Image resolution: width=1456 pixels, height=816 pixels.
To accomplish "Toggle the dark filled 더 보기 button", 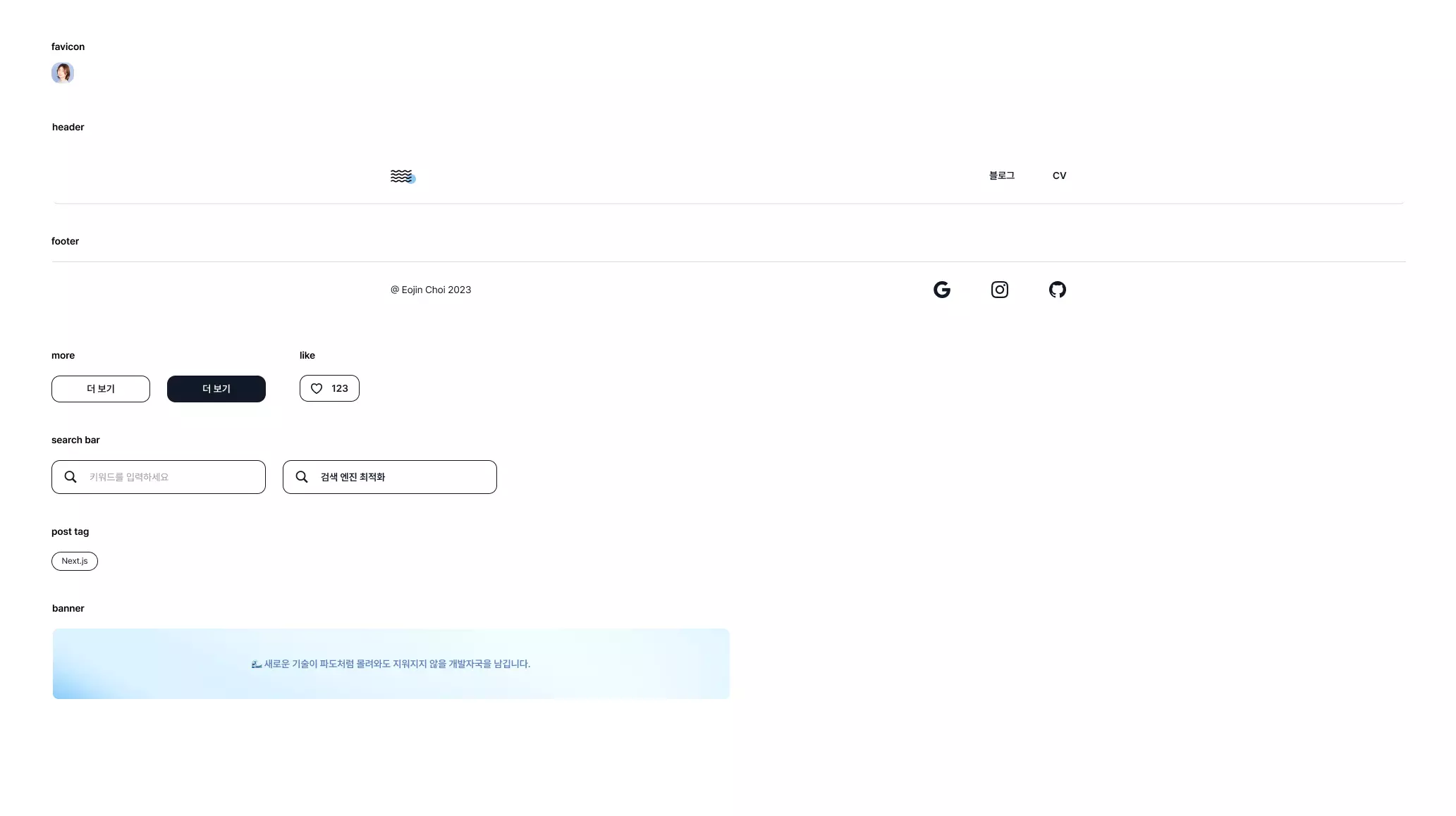I will pos(216,388).
